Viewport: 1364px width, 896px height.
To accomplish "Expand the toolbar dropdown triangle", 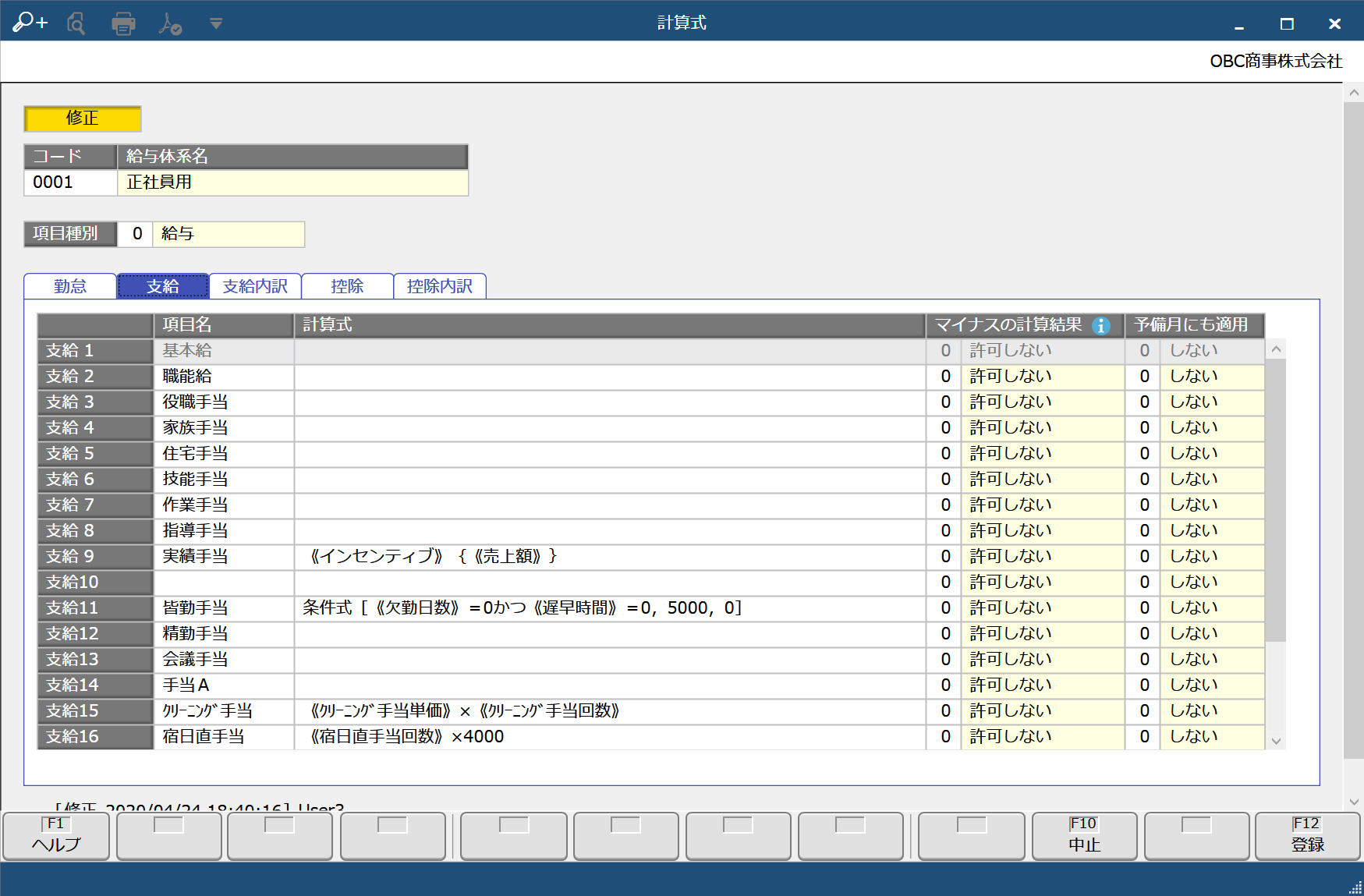I will point(216,23).
